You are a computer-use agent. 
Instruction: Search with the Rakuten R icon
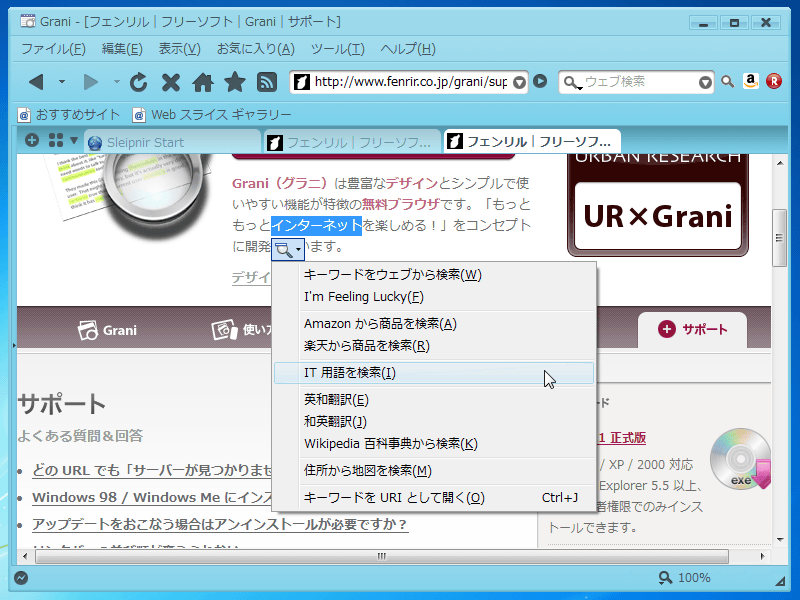[x=774, y=81]
